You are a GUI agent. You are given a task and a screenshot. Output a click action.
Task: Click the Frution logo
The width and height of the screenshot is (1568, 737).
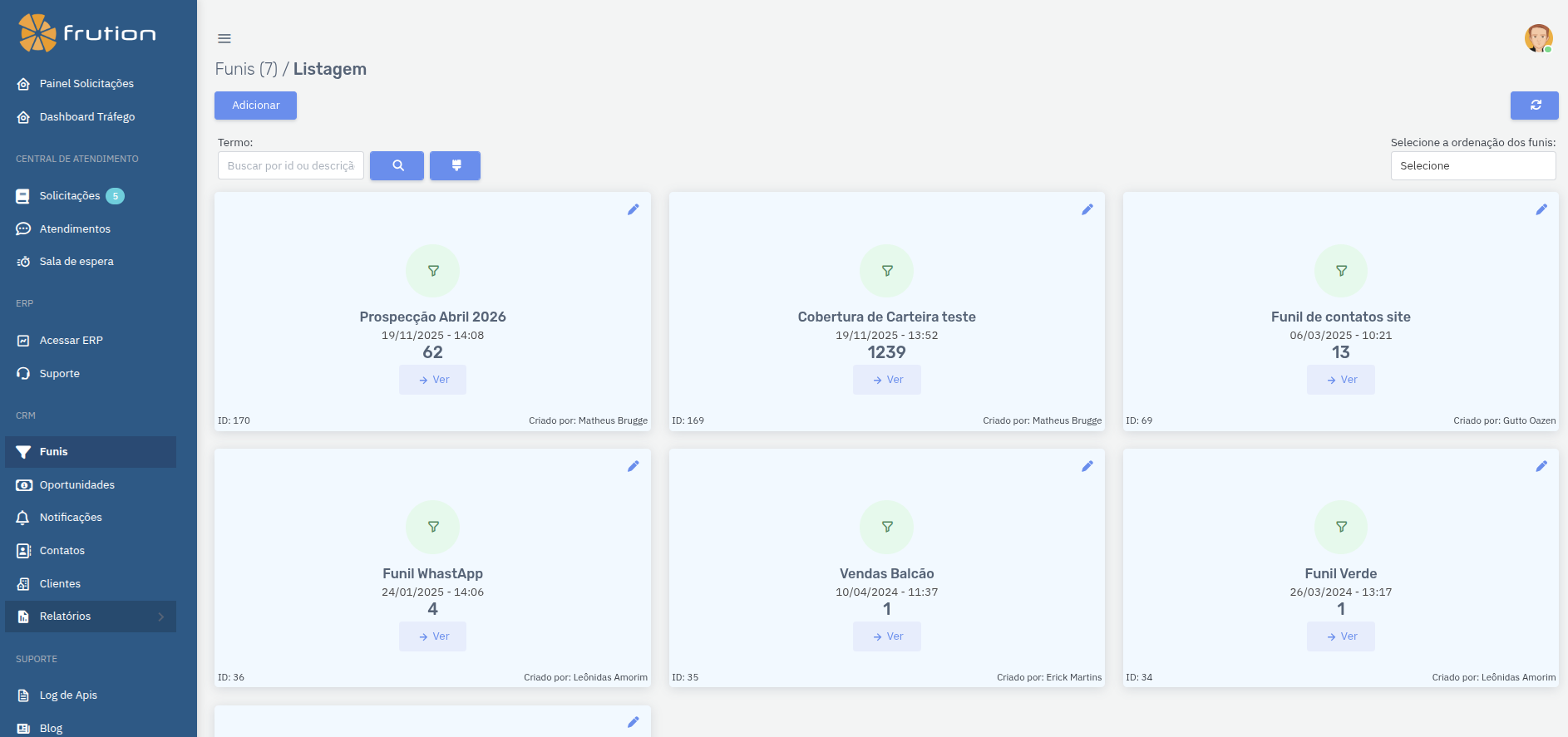87,33
